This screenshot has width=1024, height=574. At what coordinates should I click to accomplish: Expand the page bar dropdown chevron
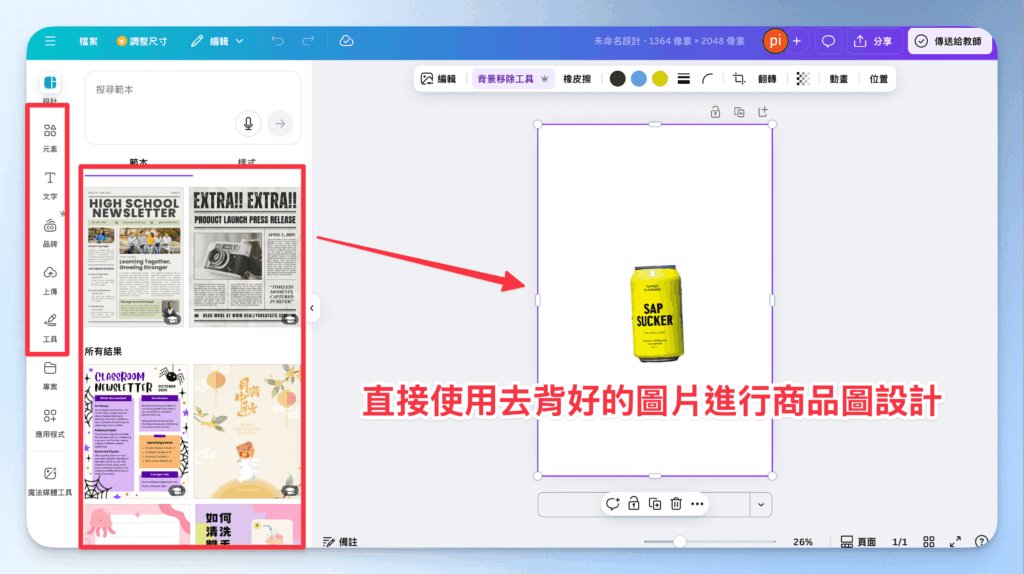point(761,505)
